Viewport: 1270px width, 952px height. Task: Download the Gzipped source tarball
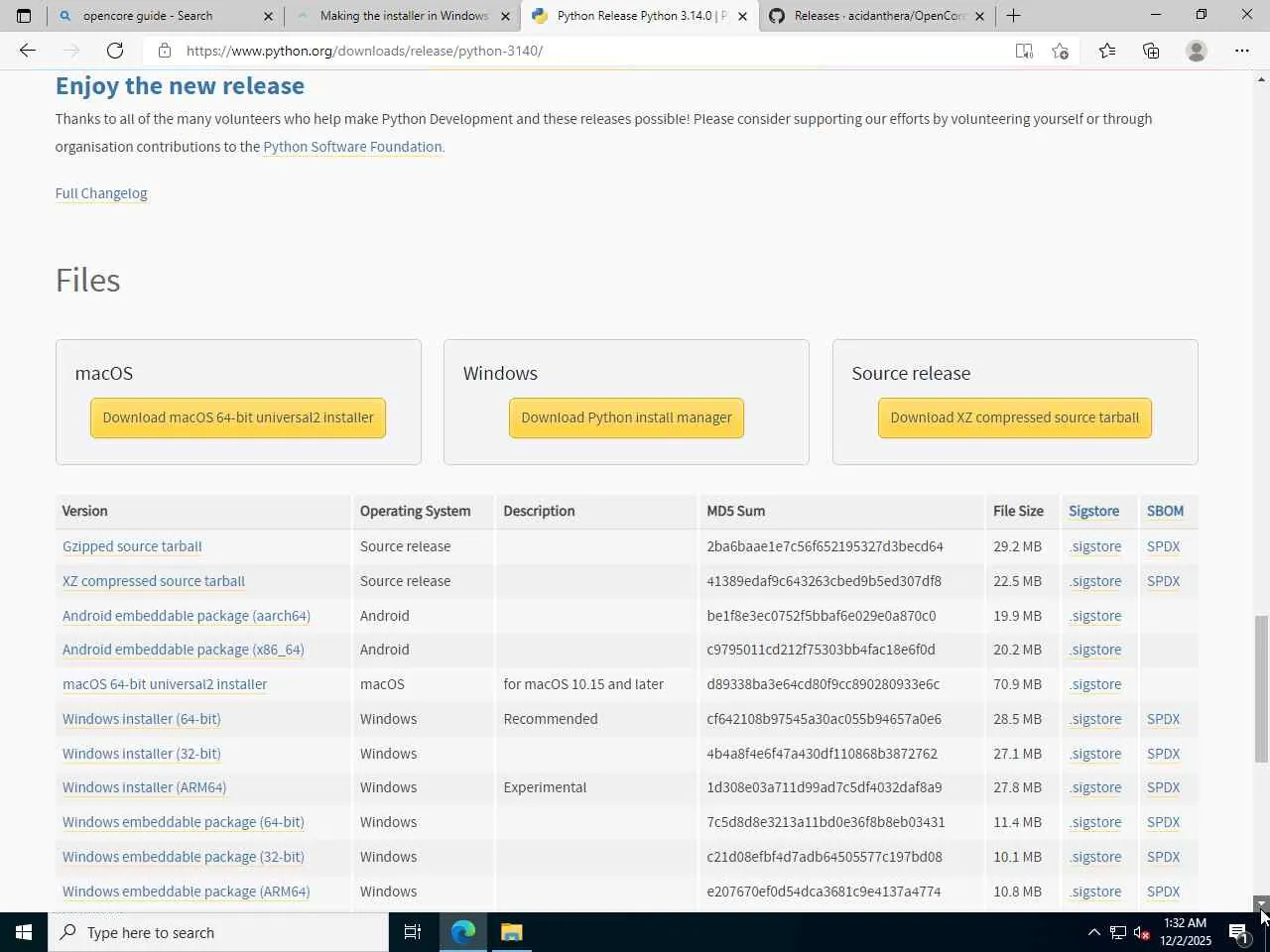point(132,546)
